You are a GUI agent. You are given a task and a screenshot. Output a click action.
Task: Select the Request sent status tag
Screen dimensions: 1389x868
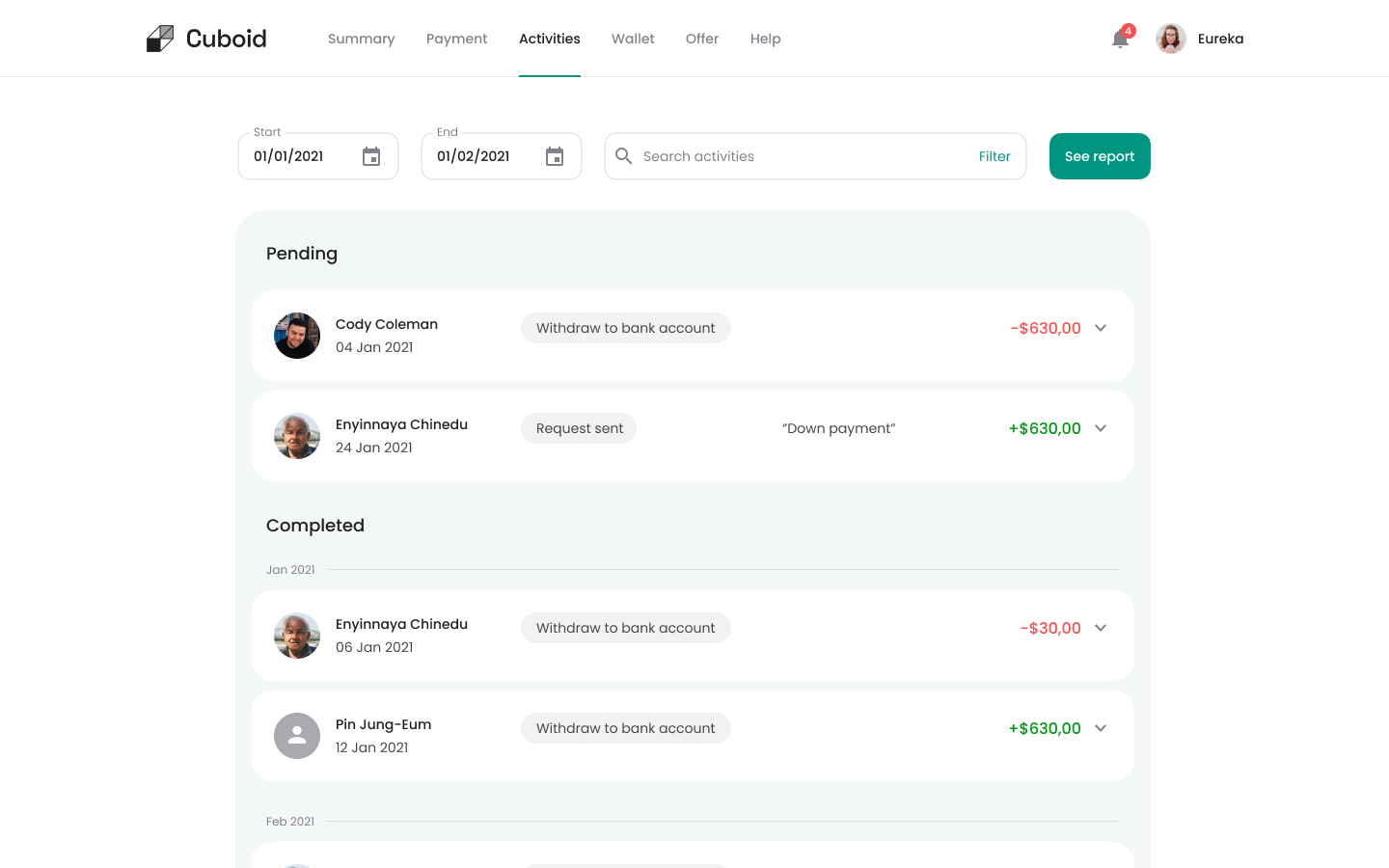pos(579,428)
